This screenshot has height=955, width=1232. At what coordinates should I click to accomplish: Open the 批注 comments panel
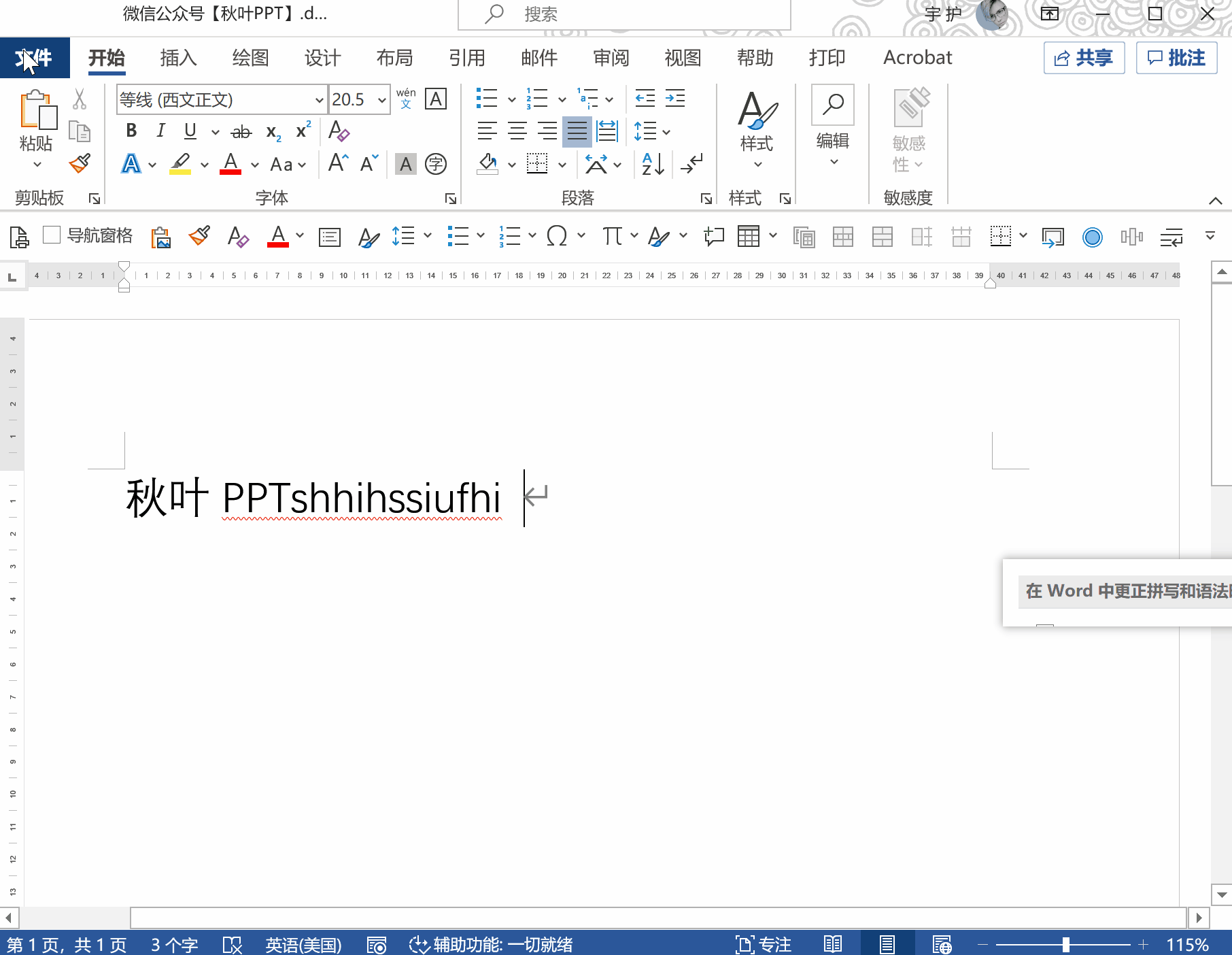1177,58
